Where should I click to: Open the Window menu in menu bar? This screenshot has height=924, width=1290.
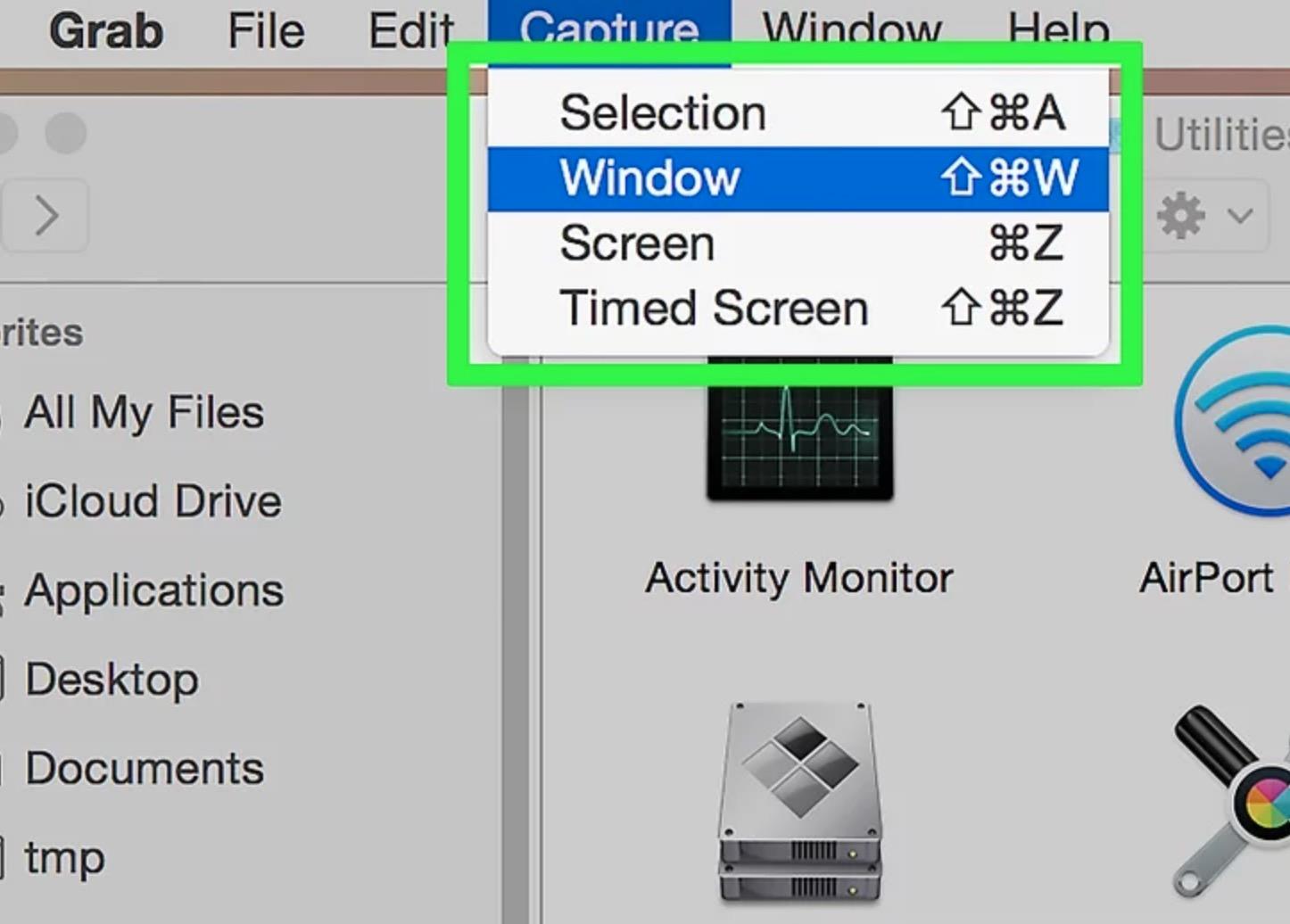click(852, 30)
